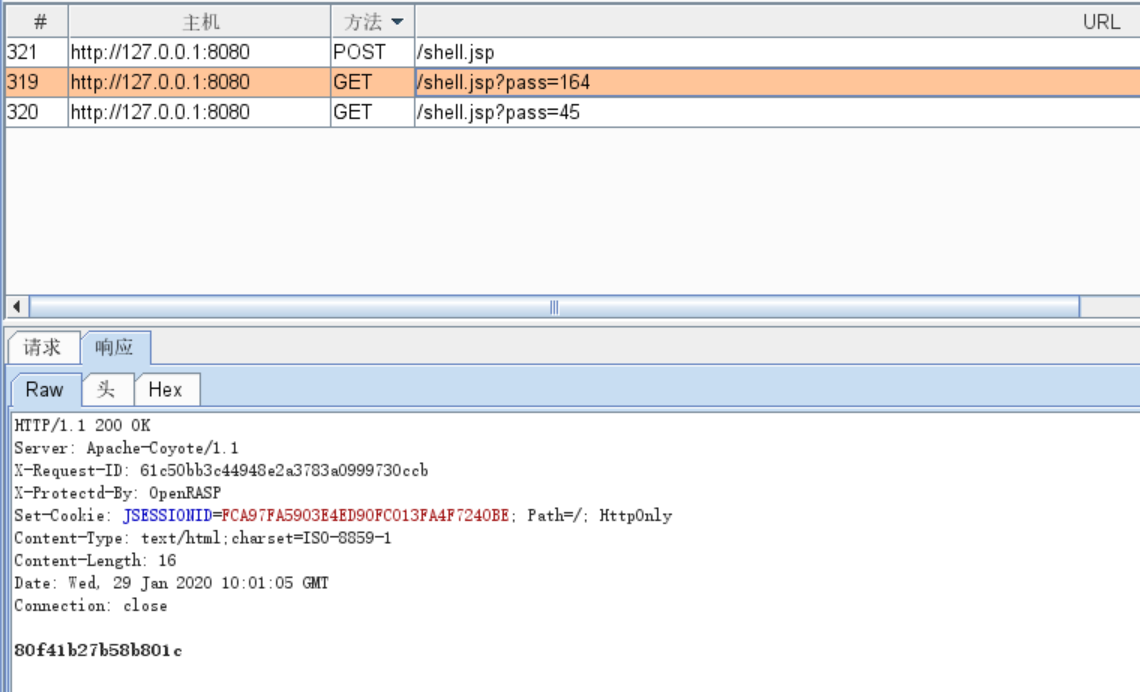Sort by the URL column header
The image size is (1140, 692).
click(777, 22)
